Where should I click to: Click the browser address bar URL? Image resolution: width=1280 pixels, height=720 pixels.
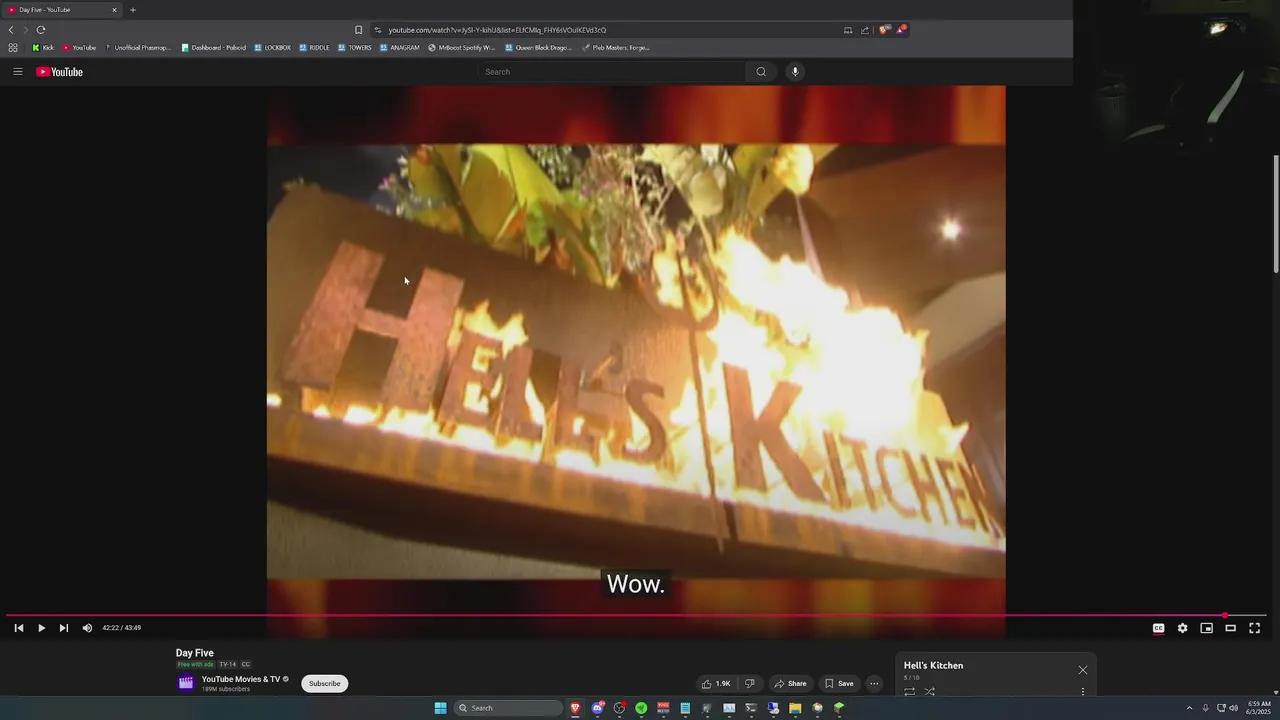coord(497,30)
